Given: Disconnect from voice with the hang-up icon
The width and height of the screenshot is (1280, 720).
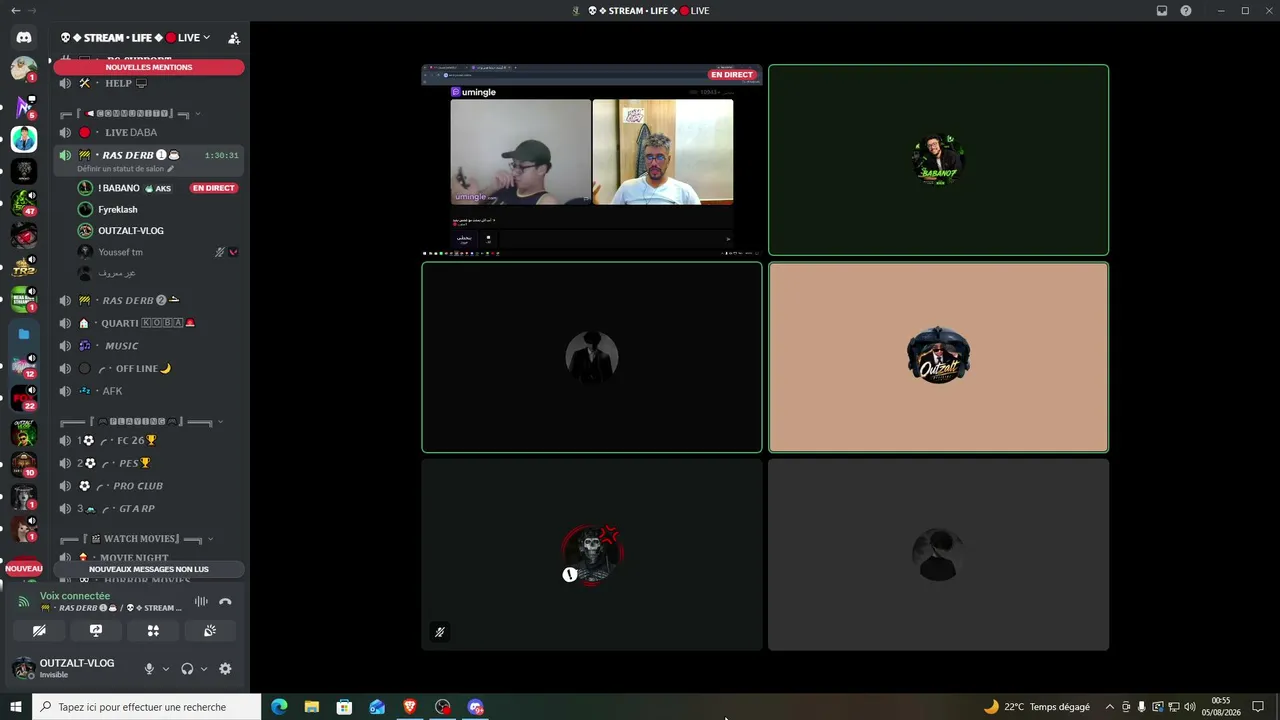Looking at the screenshot, I should [225, 602].
